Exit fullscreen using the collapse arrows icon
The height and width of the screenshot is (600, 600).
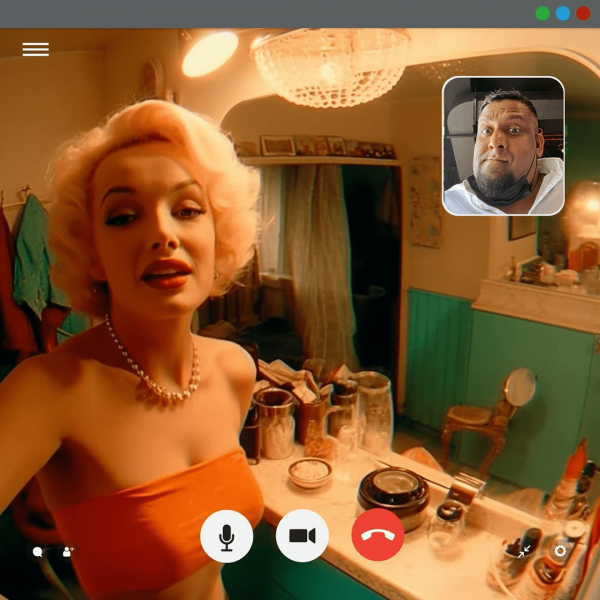(525, 551)
